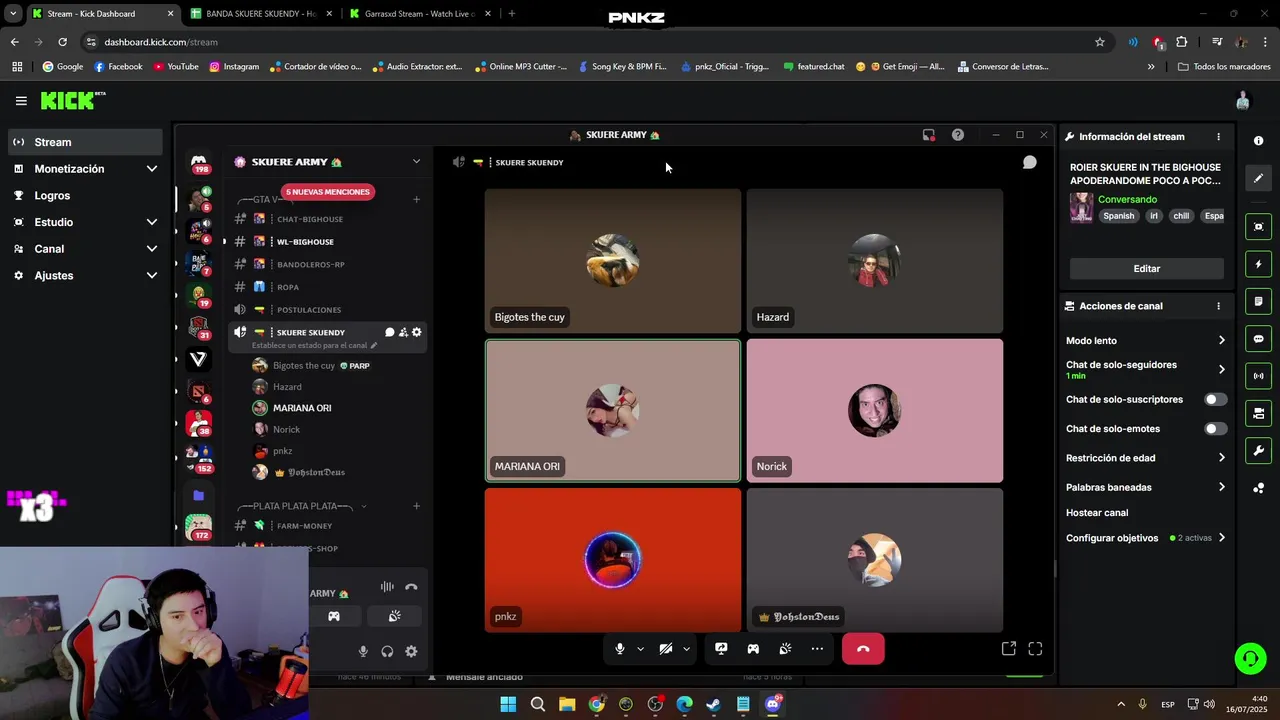Focus Bigotes the cuy video tile
Viewport: 1280px width, 720px height.
pyautogui.click(x=613, y=260)
